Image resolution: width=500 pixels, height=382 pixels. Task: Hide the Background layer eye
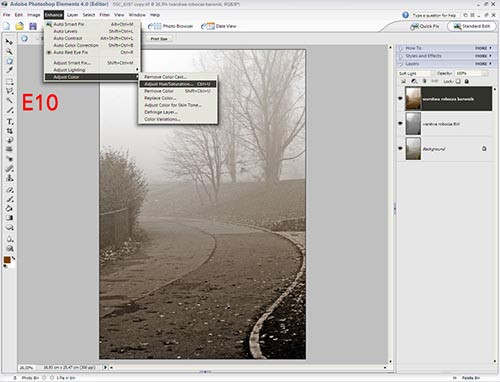click(401, 148)
